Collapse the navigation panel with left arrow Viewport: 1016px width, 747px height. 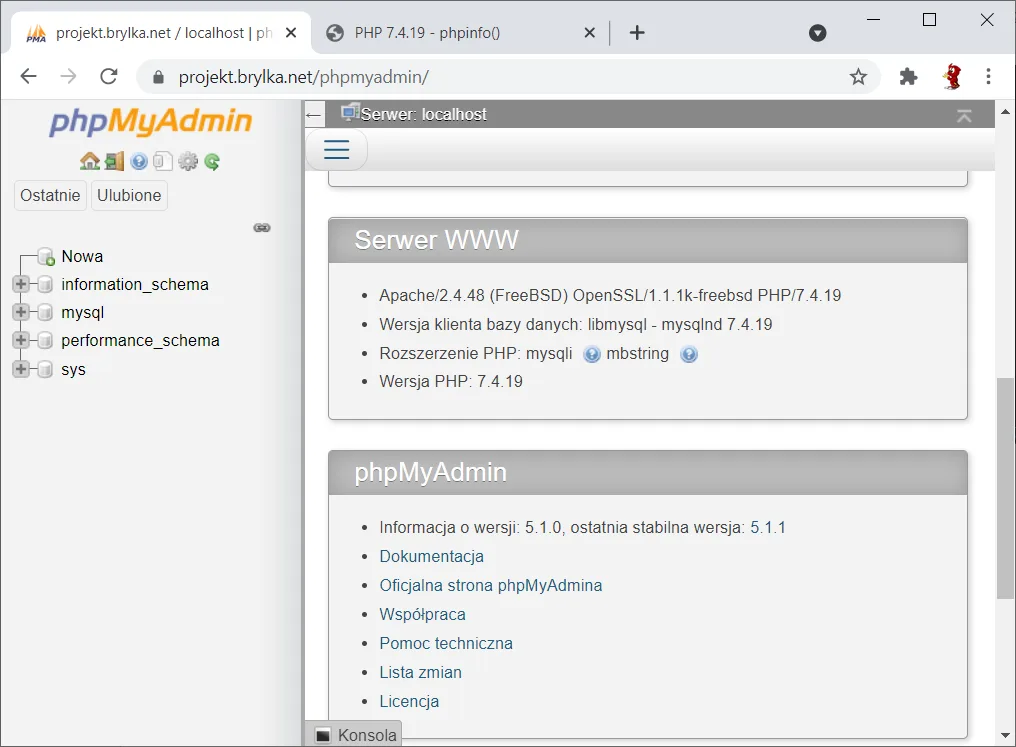[x=314, y=115]
